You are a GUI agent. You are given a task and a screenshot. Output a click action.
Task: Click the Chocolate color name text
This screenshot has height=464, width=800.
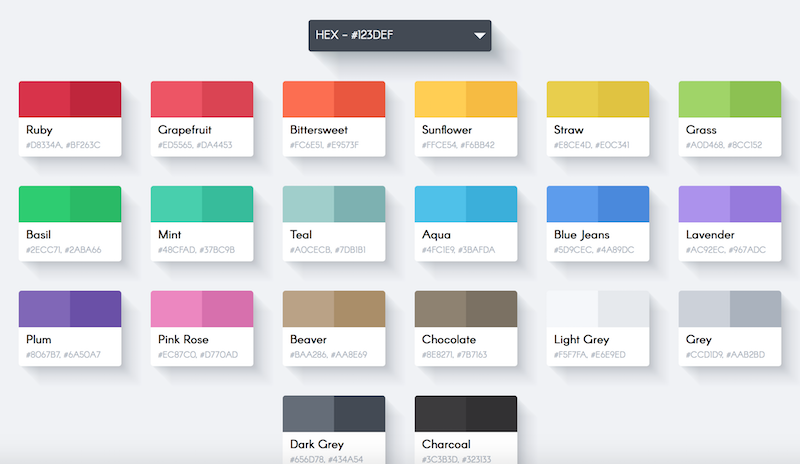coord(449,340)
